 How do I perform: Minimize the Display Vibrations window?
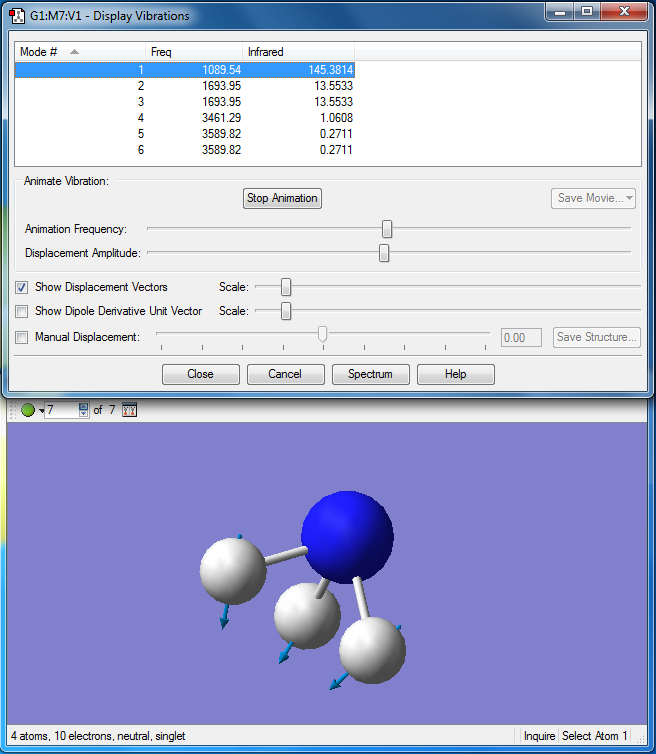coord(560,12)
